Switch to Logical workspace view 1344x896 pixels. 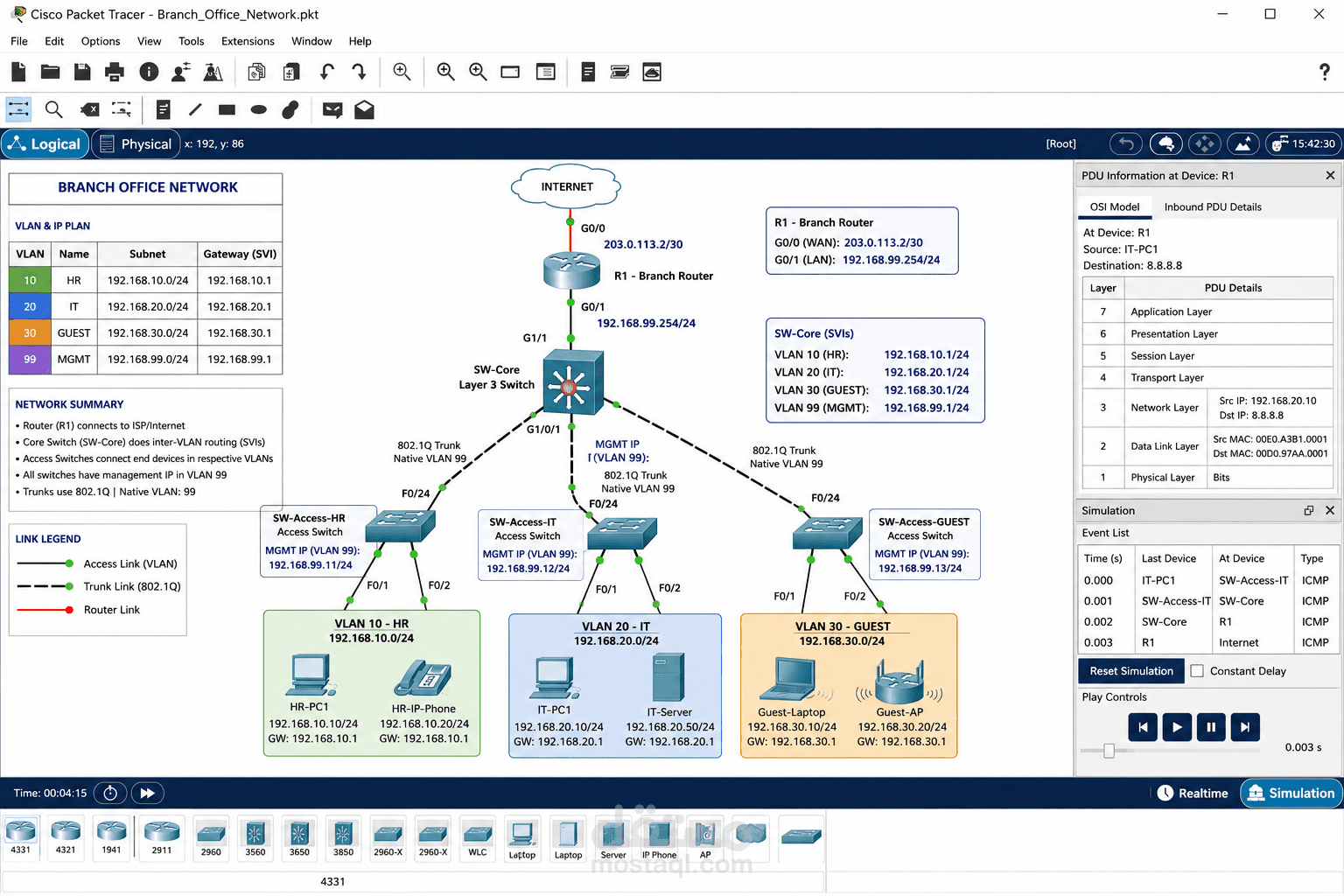[x=45, y=143]
